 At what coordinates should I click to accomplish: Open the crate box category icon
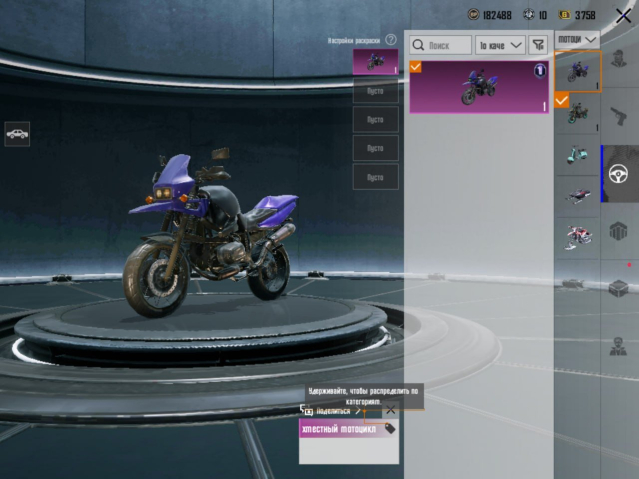pyautogui.click(x=618, y=288)
